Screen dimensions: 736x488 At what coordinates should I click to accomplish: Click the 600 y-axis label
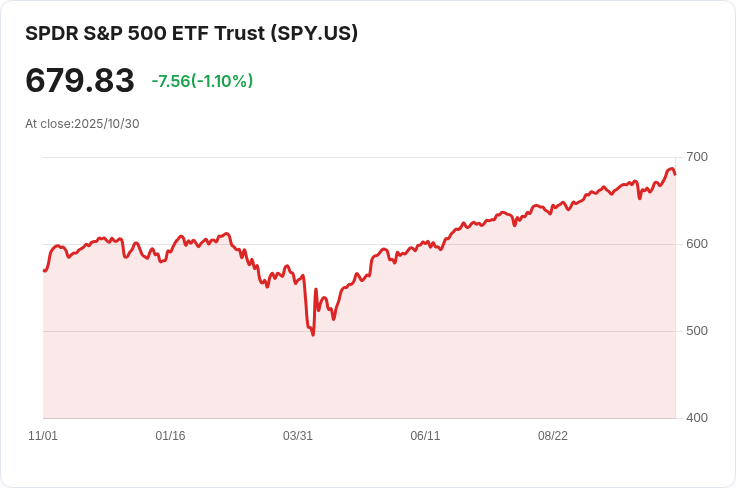(x=697, y=244)
